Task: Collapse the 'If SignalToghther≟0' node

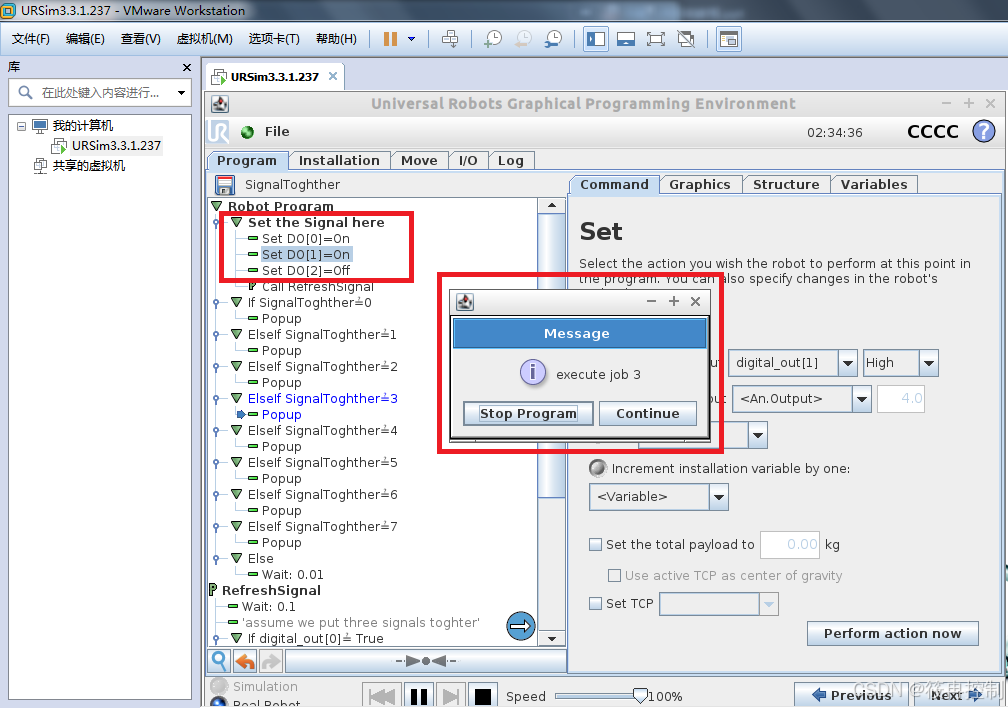Action: pyautogui.click(x=237, y=302)
